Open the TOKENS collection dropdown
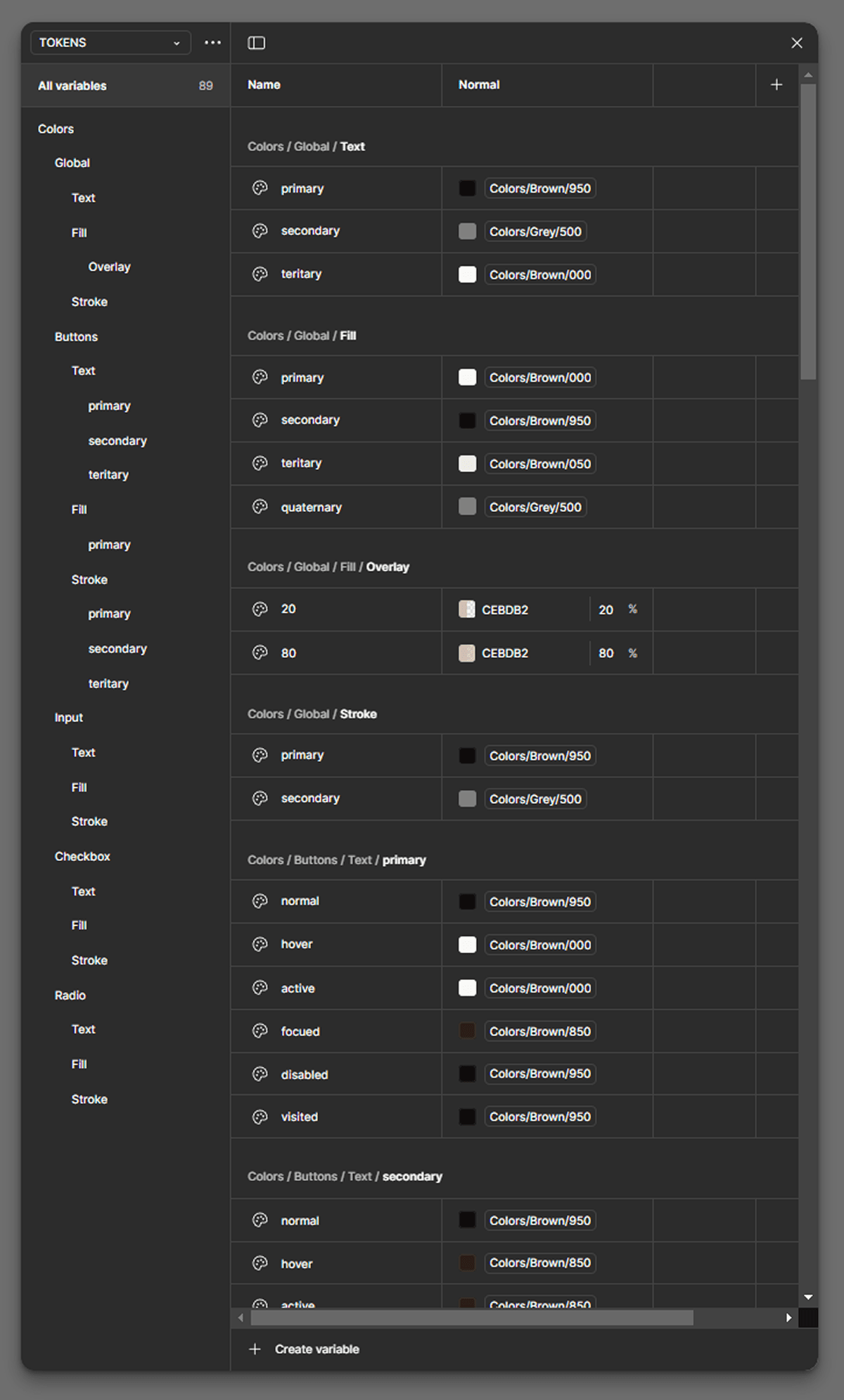This screenshot has height=1400, width=844. point(110,43)
